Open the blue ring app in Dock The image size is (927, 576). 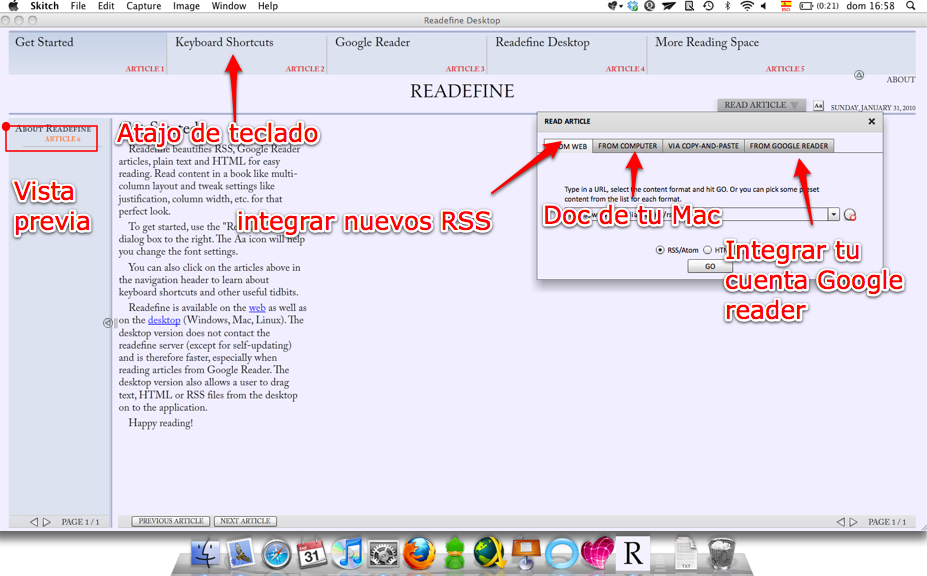561,555
